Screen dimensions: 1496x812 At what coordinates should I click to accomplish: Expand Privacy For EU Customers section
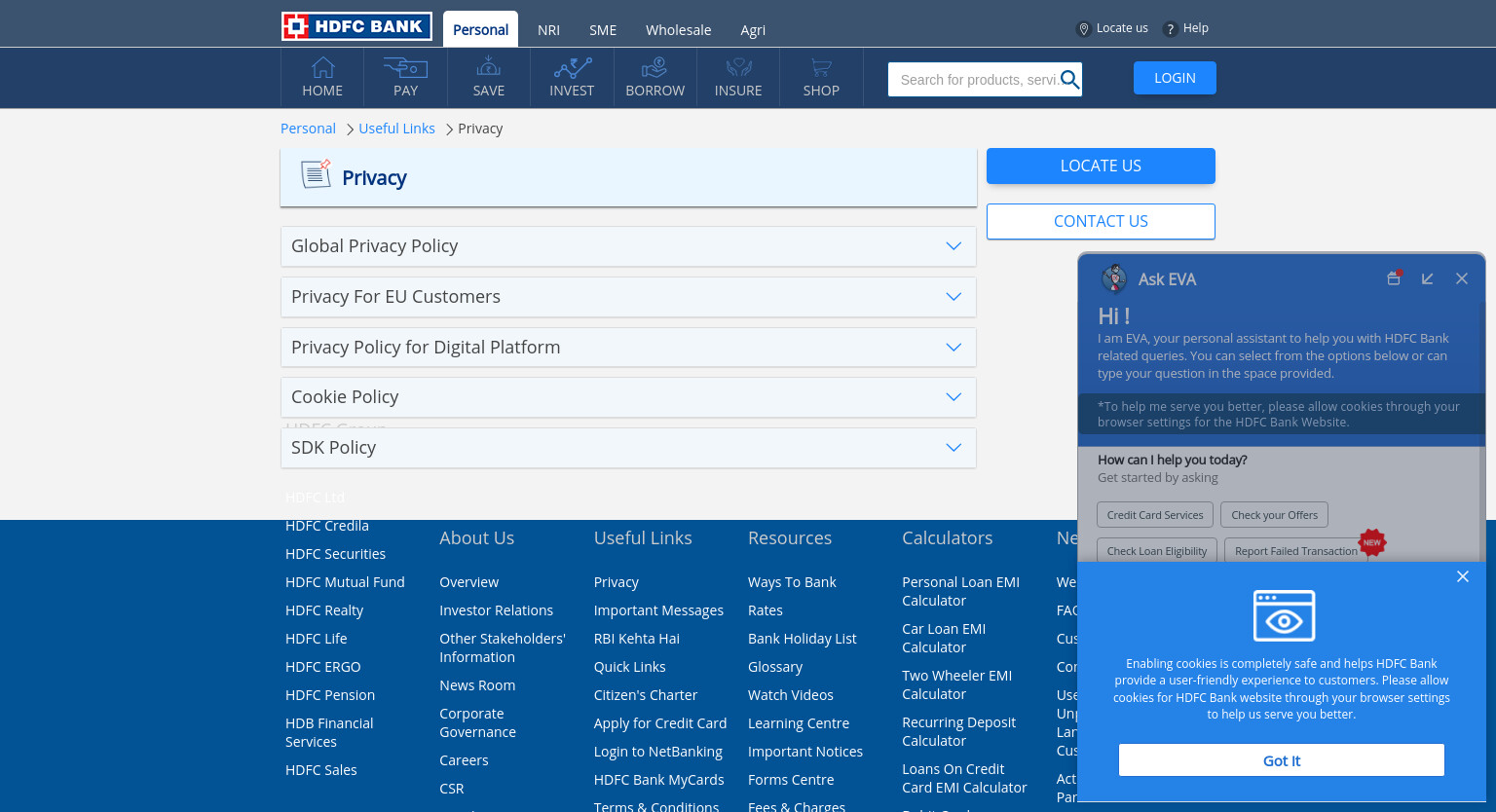click(628, 297)
